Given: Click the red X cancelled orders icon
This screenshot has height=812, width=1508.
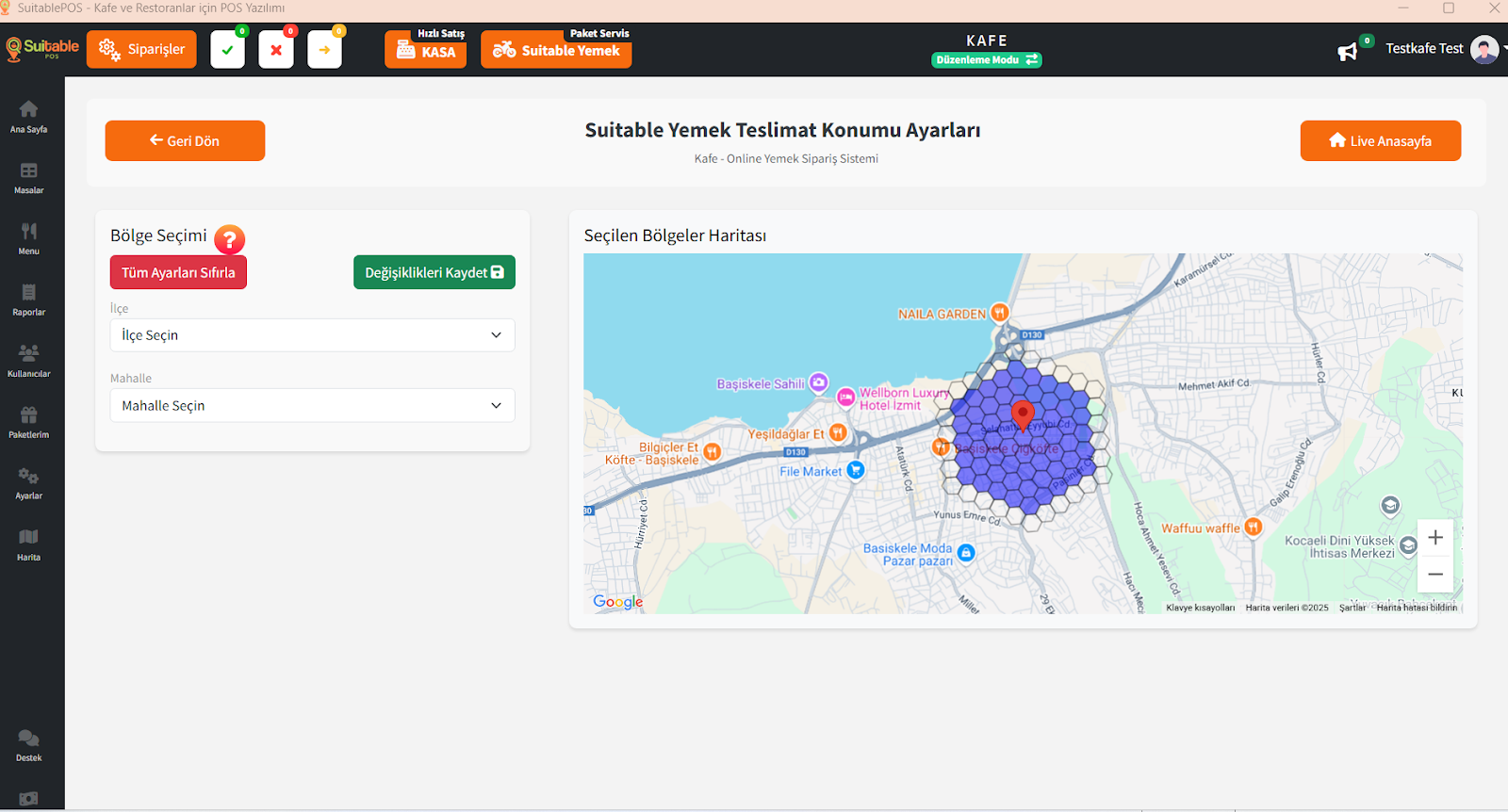Looking at the screenshot, I should (276, 50).
